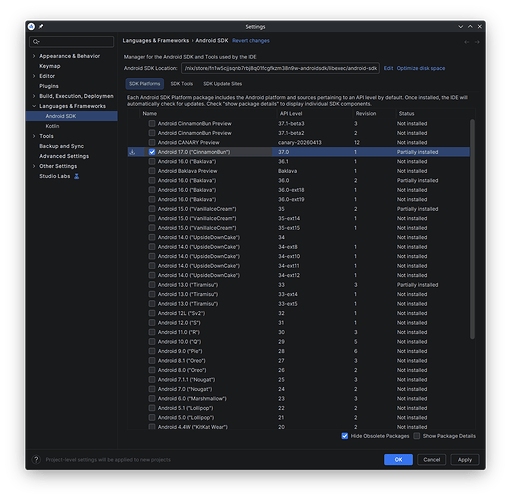Viewport: 510px width, 500px height.
Task: Sort by API Level column header
Action: click(291, 114)
